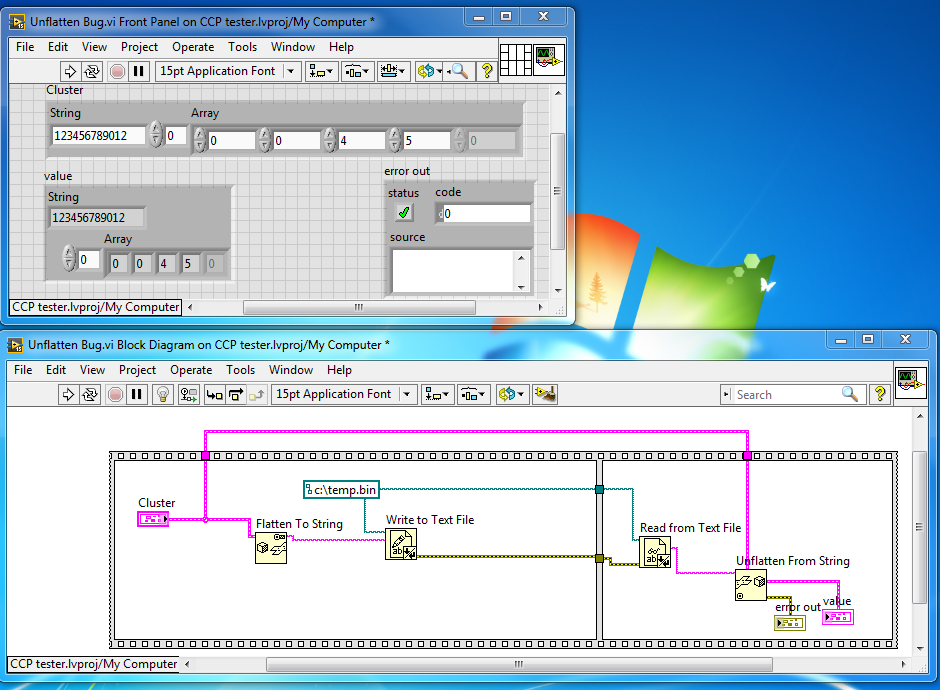This screenshot has width=940, height=690.
Task: Select the Read from Text File node
Action: 655,551
